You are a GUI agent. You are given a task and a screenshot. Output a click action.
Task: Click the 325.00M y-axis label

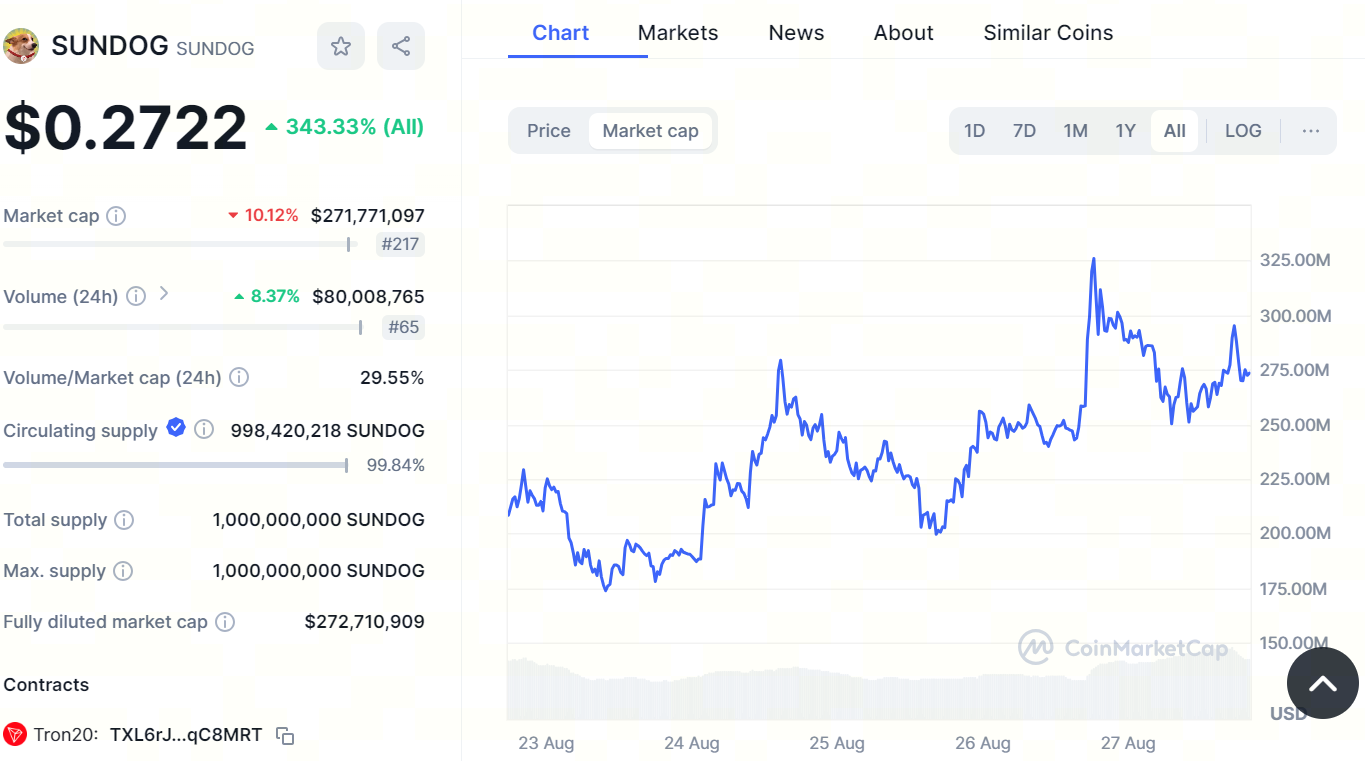point(1295,261)
